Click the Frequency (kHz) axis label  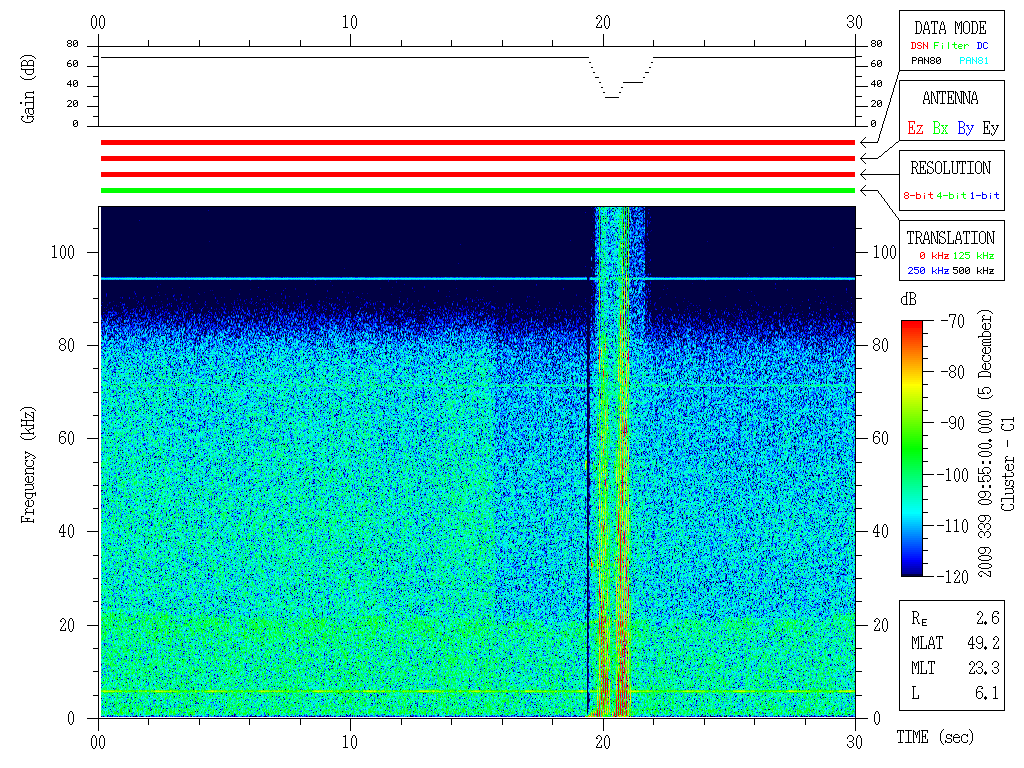tap(28, 464)
